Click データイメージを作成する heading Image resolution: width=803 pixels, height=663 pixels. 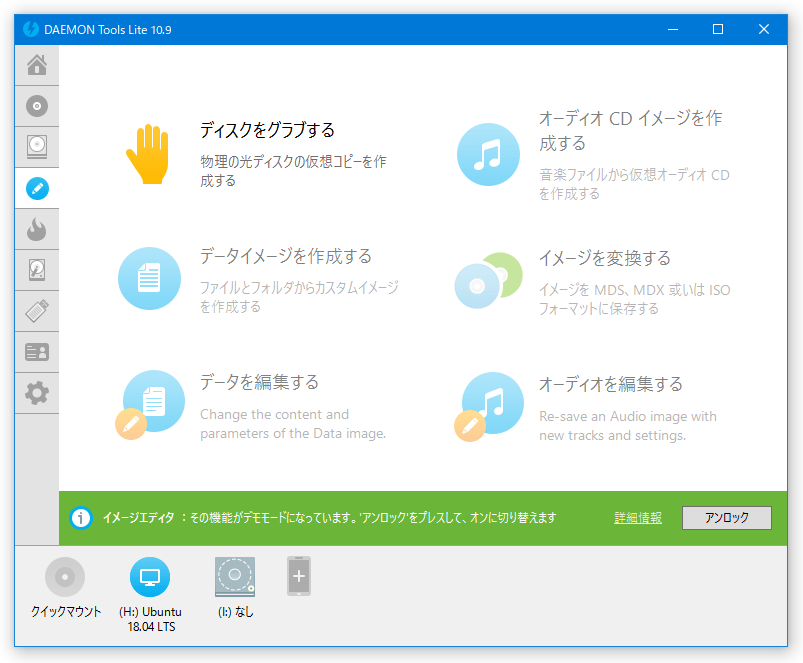286,256
